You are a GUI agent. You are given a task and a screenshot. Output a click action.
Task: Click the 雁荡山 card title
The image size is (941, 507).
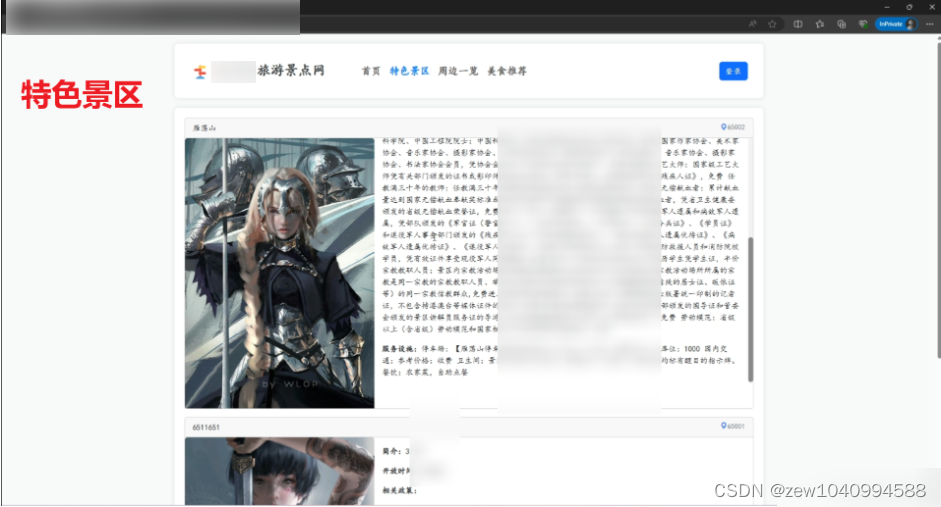pyautogui.click(x=204, y=128)
